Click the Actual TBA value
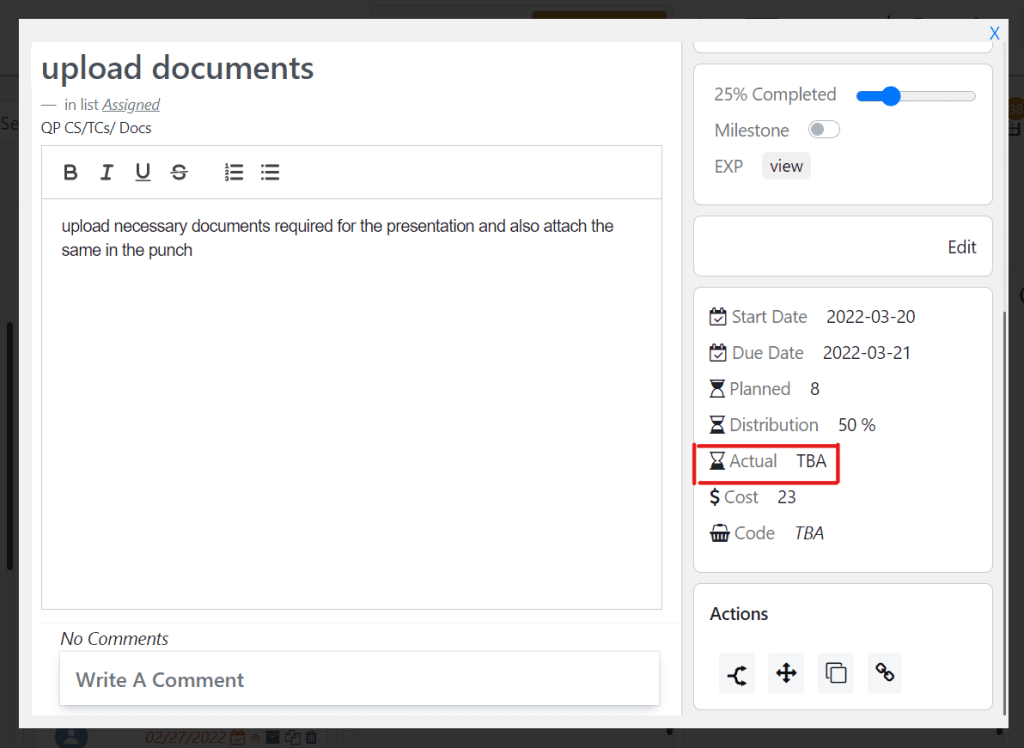The image size is (1024, 748). pos(811,461)
